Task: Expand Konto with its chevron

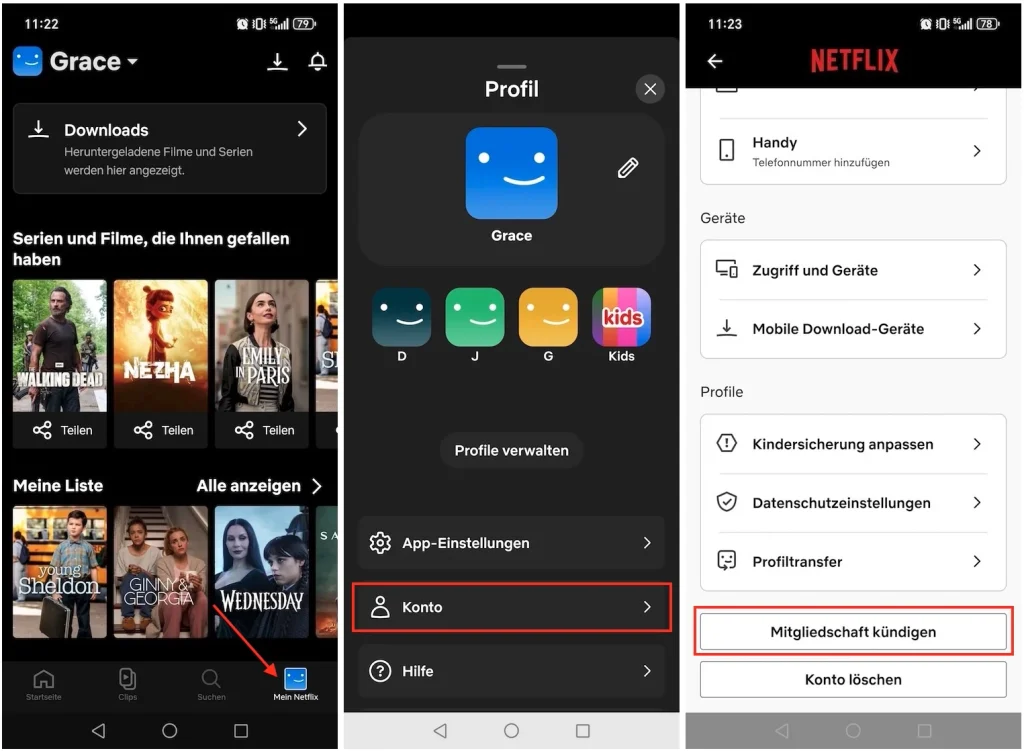Action: pyautogui.click(x=647, y=607)
